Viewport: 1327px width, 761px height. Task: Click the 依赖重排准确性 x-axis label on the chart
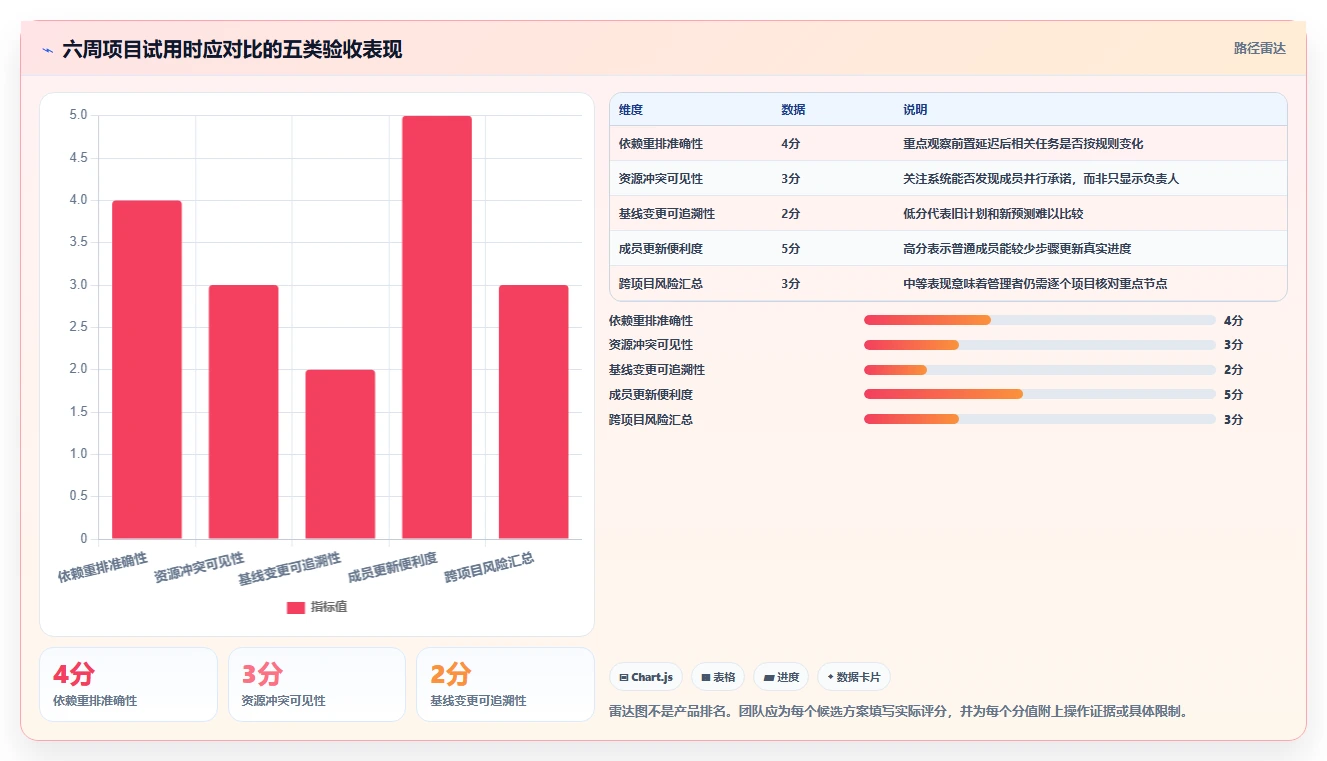point(103,567)
